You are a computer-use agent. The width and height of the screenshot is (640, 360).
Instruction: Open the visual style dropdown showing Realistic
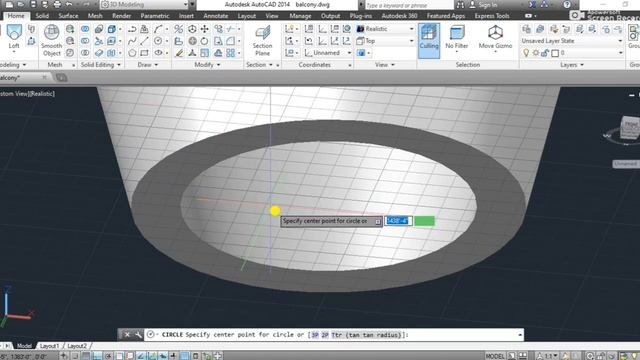(385, 29)
